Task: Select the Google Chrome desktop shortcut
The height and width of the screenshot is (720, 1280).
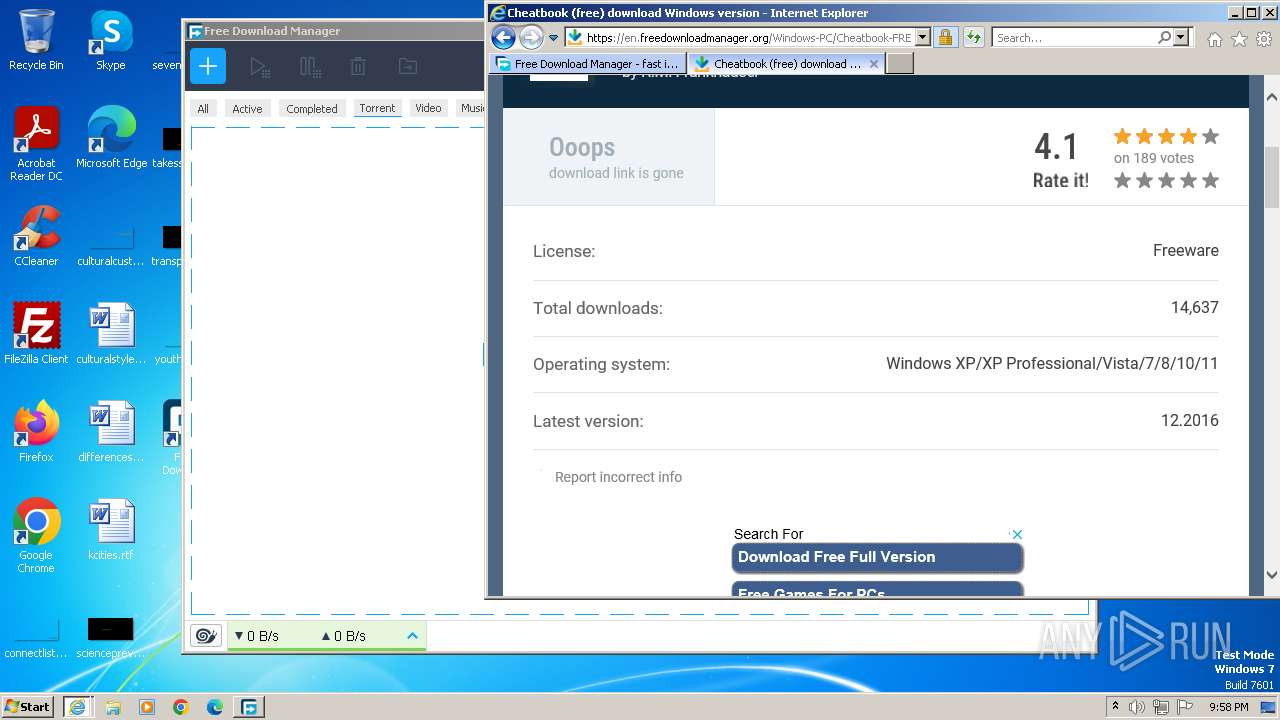Action: 36,536
